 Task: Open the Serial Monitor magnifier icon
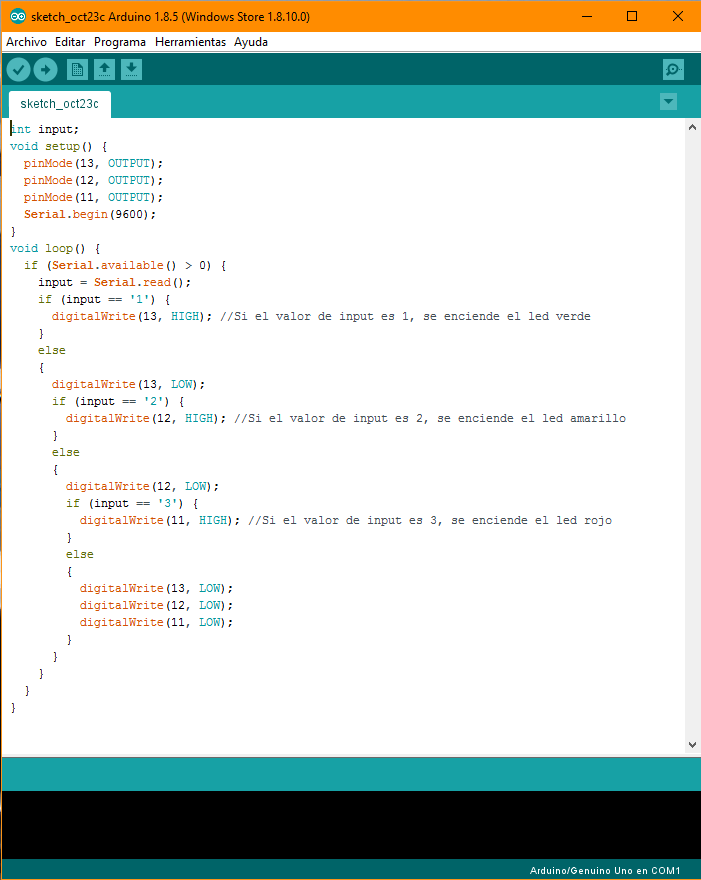(673, 70)
